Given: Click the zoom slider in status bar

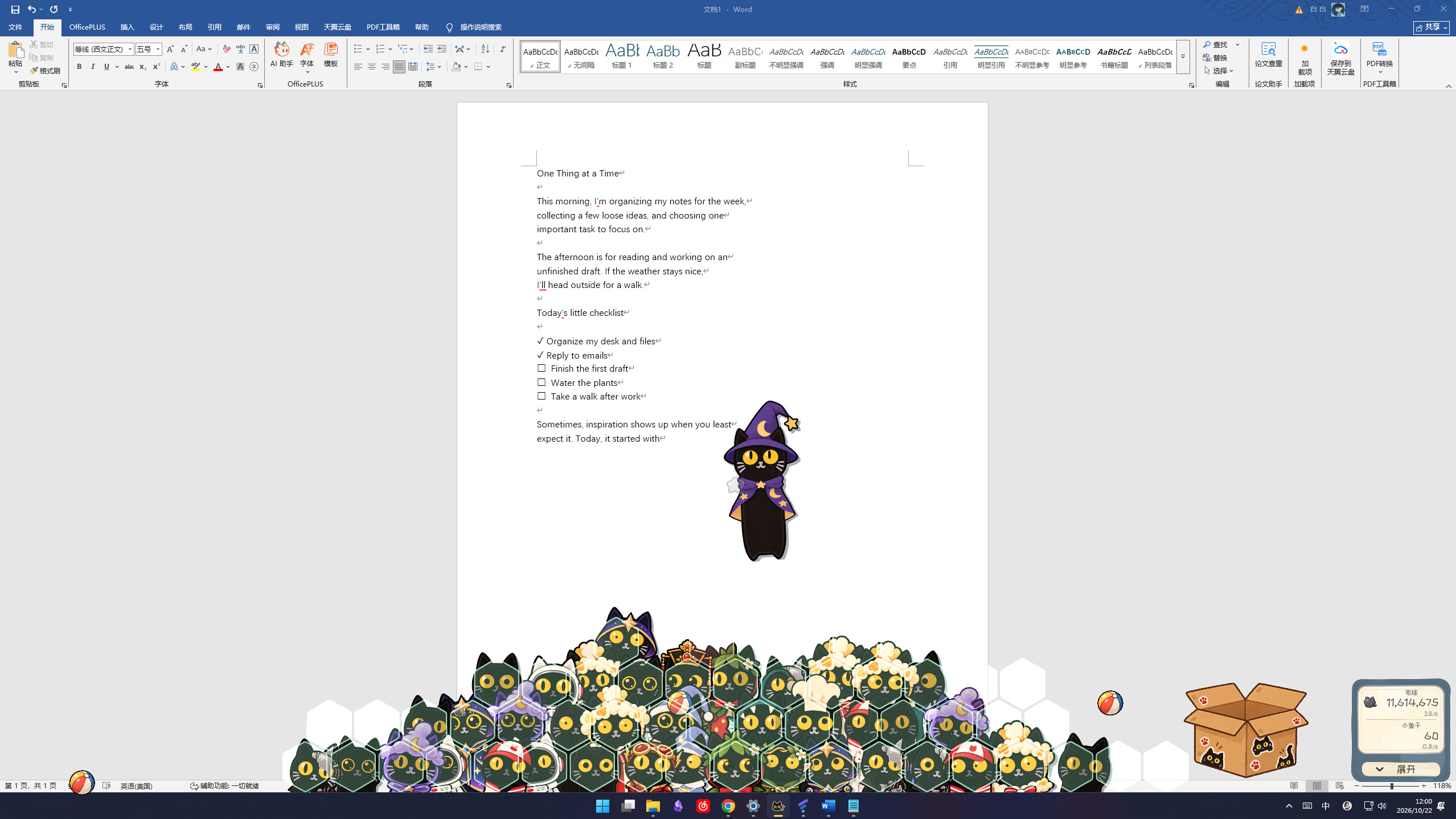Looking at the screenshot, I should 1391,786.
